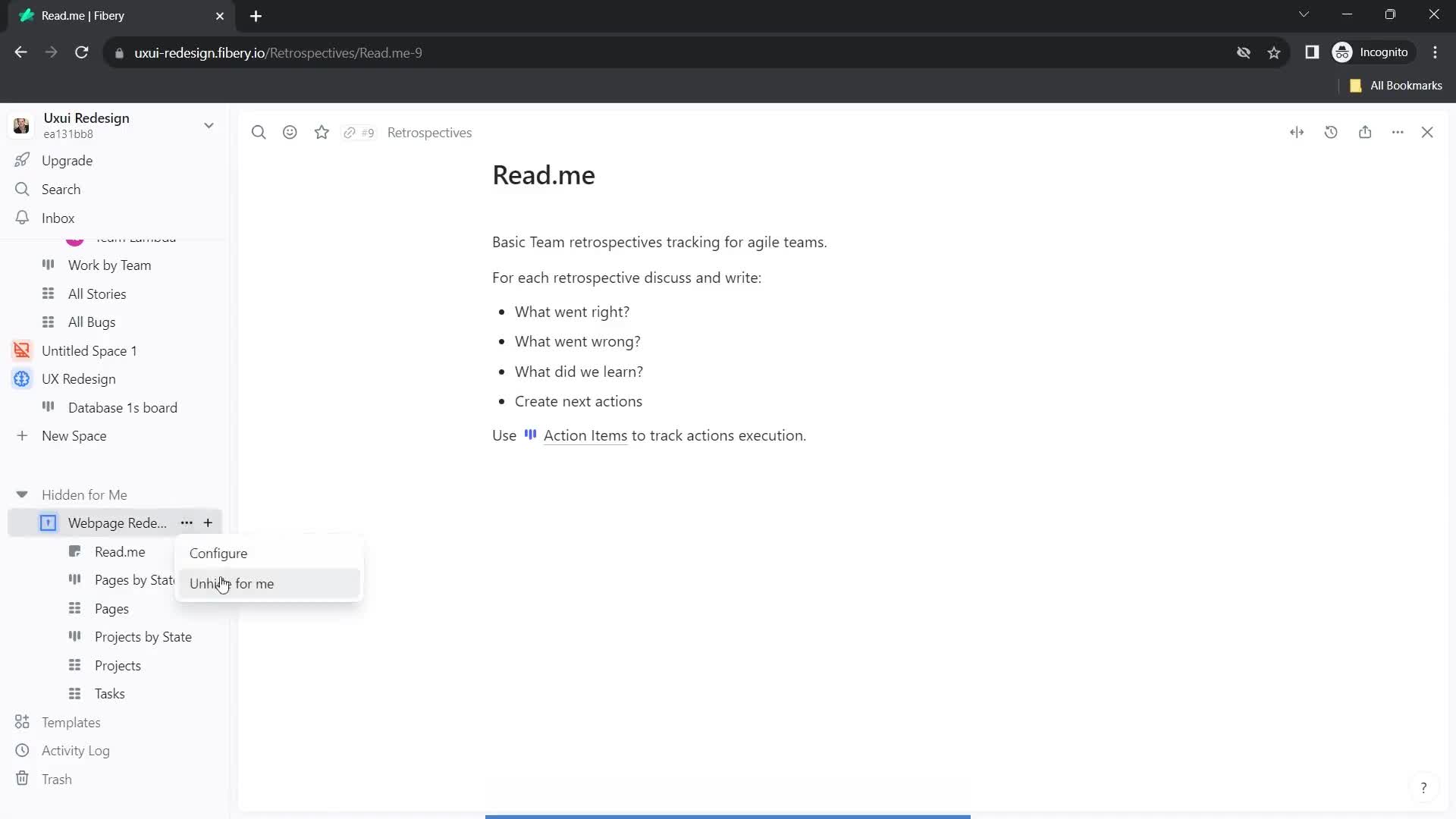Toggle visibility of Webpage Rede... options
This screenshot has height=819, width=1456.
pos(187,523)
